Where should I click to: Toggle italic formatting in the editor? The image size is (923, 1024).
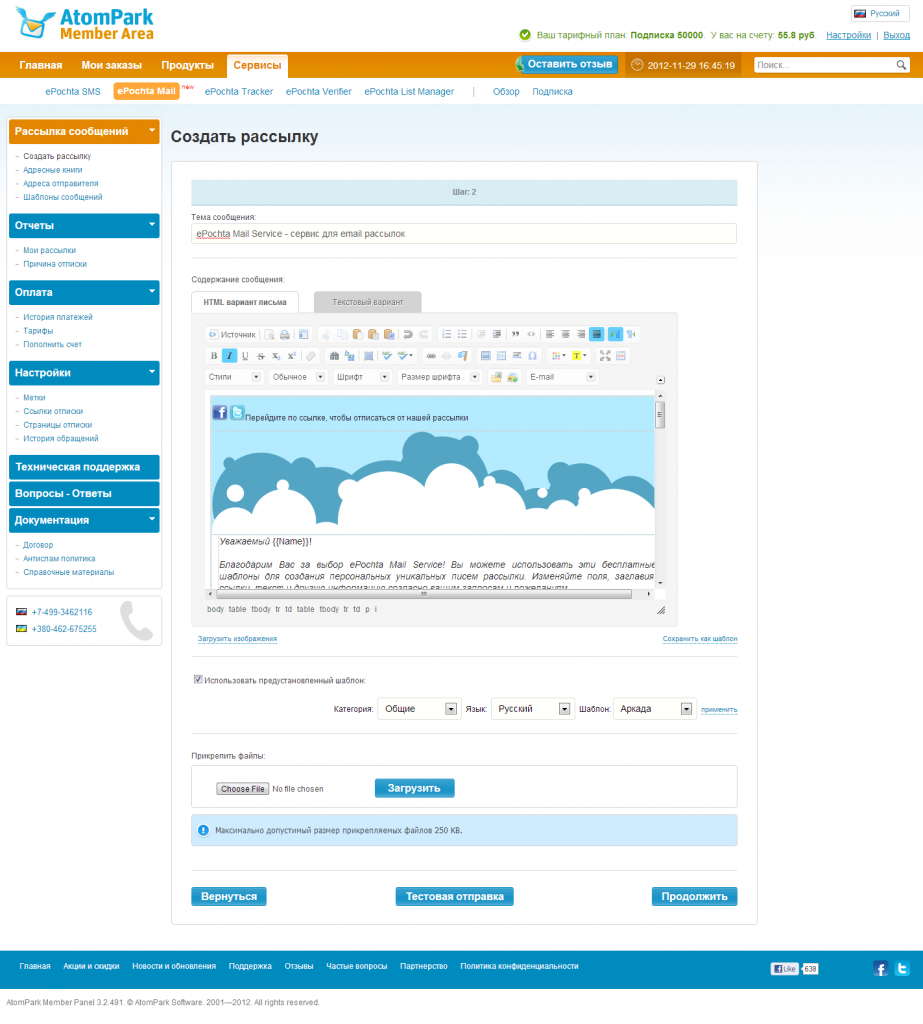[229, 356]
